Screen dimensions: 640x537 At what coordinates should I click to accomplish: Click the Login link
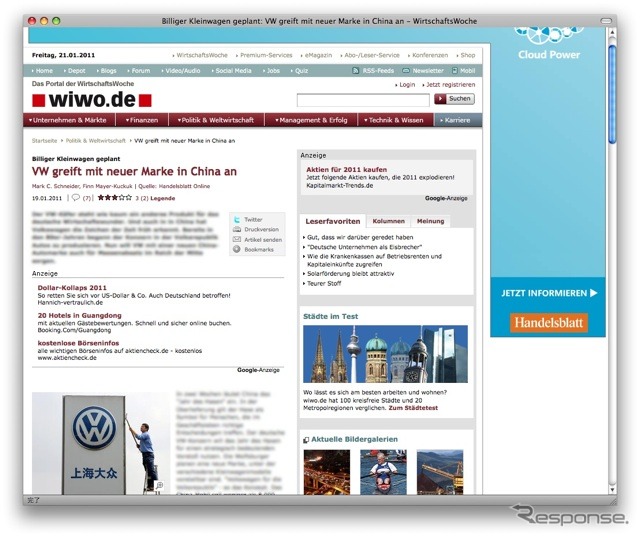[x=407, y=84]
